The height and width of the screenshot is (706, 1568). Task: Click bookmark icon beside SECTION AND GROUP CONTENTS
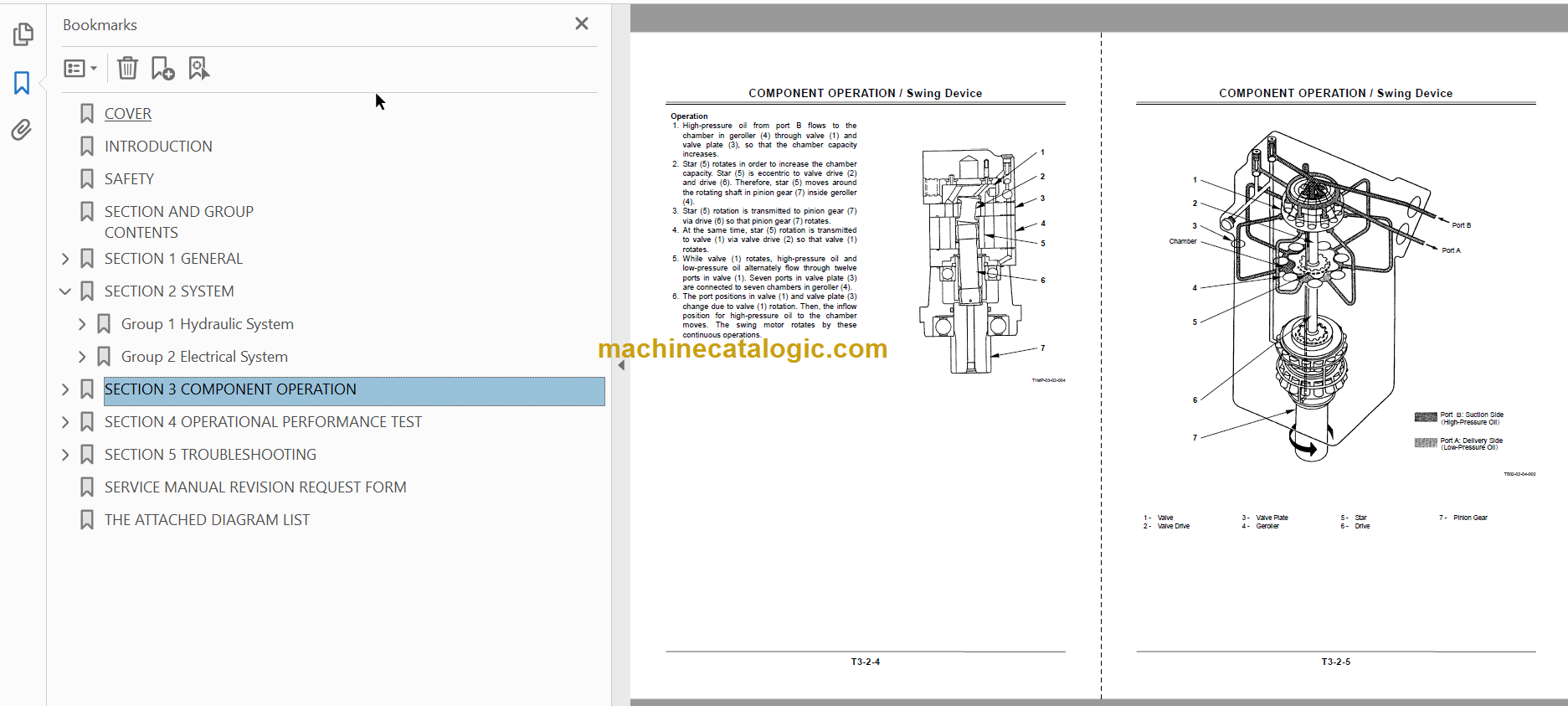pos(87,212)
